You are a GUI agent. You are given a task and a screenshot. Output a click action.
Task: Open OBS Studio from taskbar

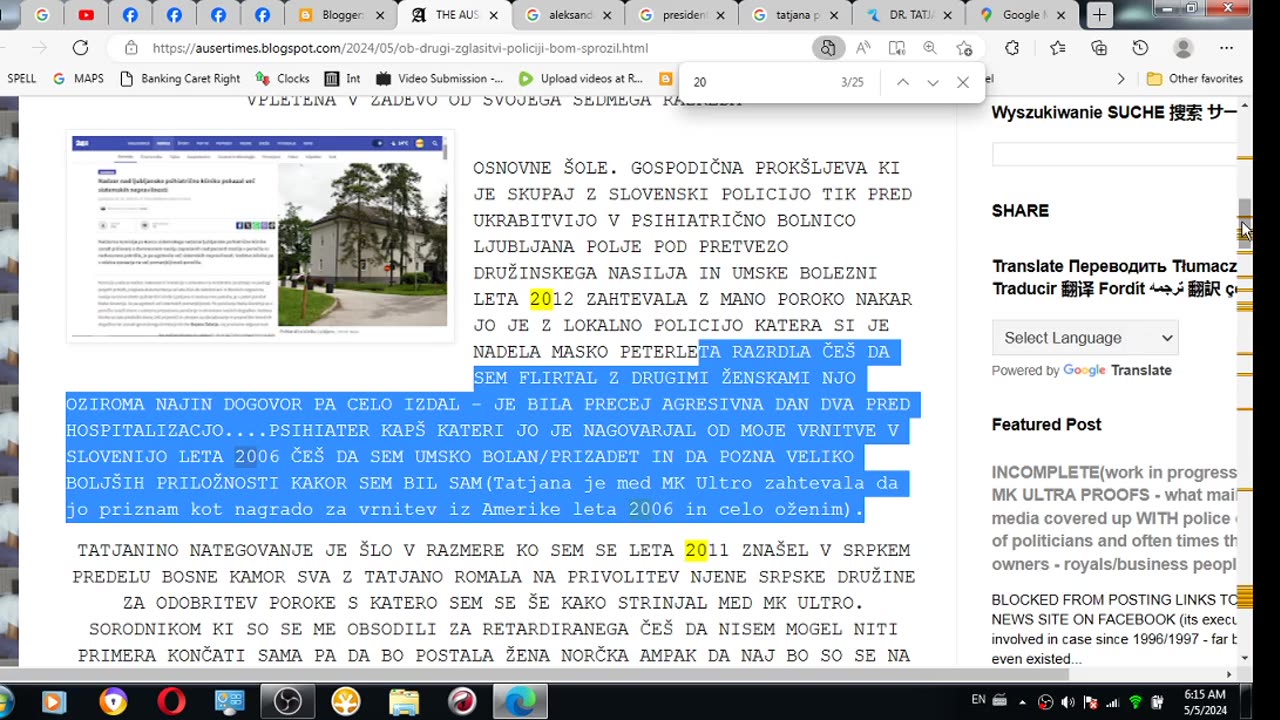pos(287,702)
